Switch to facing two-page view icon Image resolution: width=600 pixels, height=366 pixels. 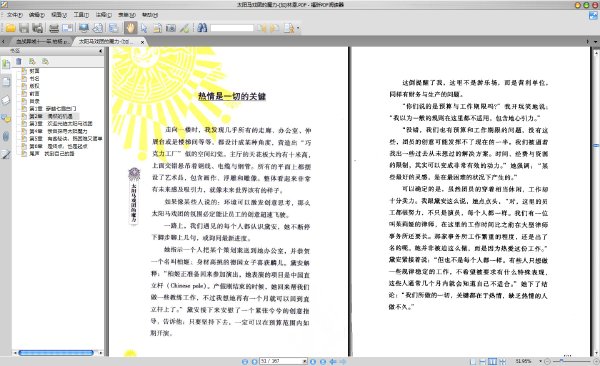tap(492, 361)
